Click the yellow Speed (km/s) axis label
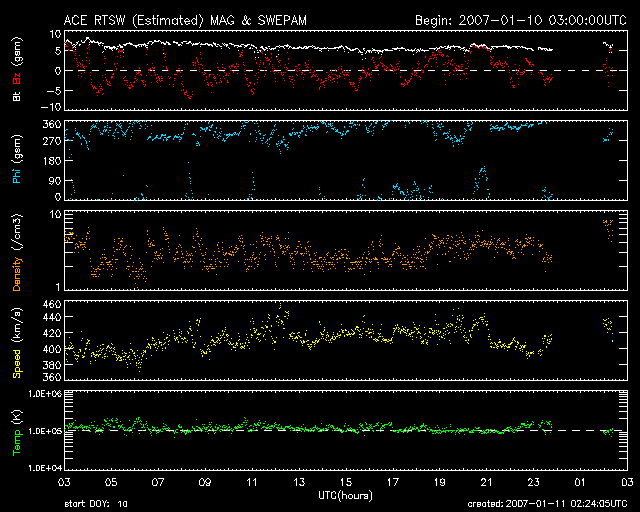This screenshot has height=512, width=640. pyautogui.click(x=17, y=342)
